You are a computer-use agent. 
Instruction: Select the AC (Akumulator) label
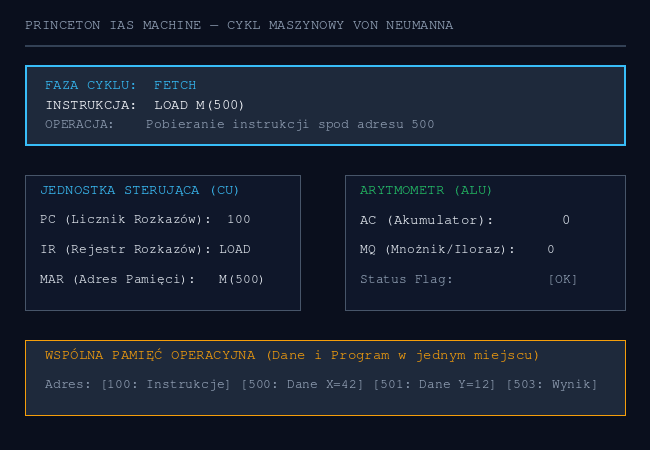click(427, 220)
